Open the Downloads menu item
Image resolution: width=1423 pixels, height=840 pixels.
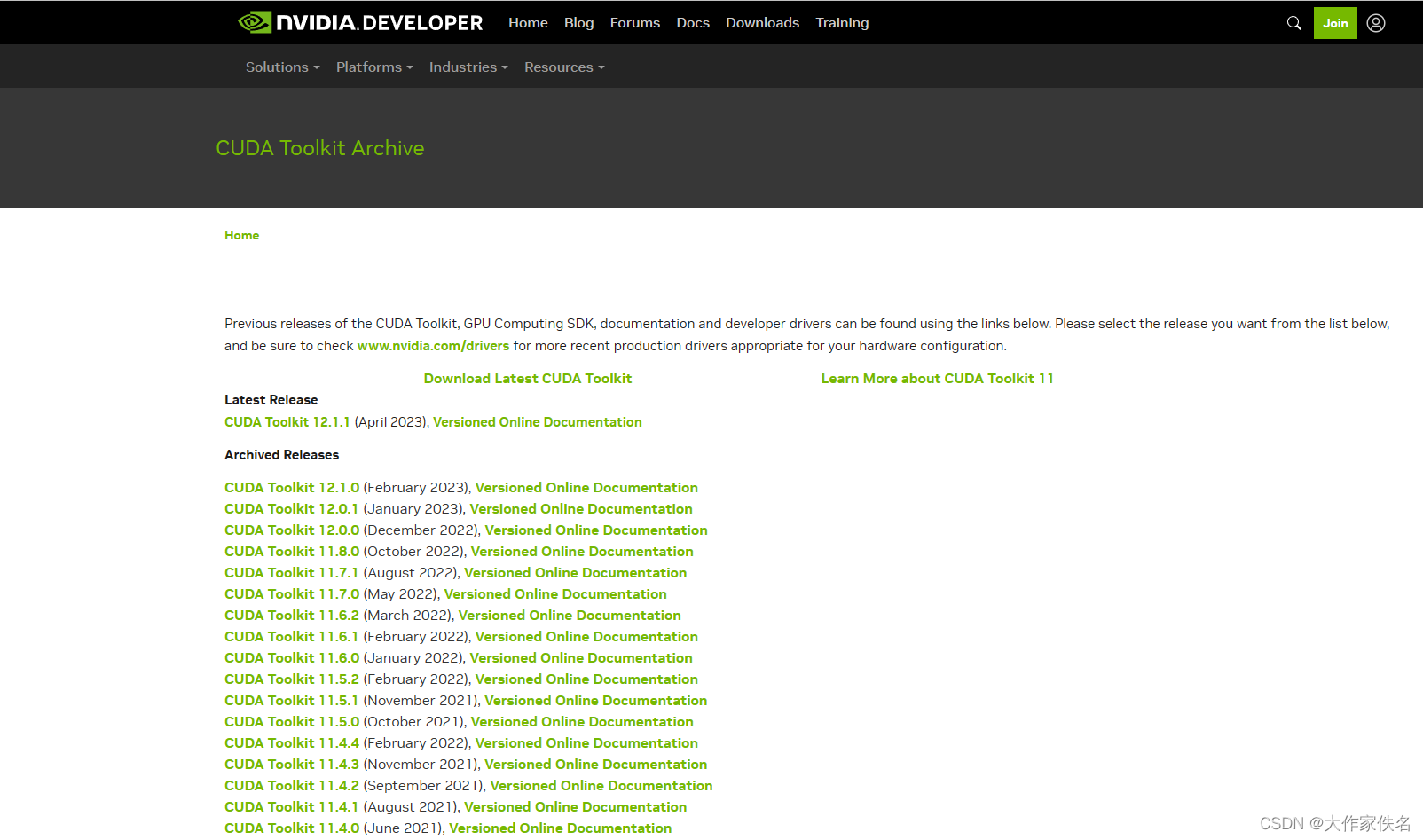762,22
